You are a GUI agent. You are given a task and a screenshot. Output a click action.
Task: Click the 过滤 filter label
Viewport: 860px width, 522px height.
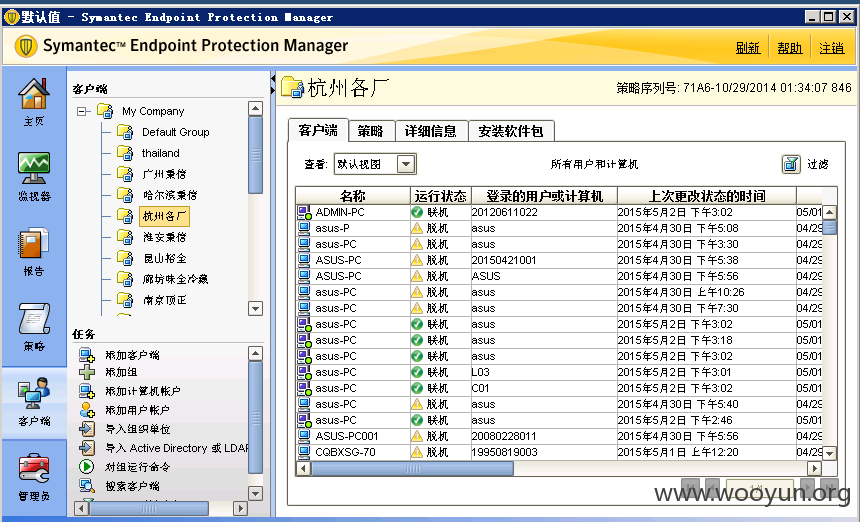coord(818,164)
